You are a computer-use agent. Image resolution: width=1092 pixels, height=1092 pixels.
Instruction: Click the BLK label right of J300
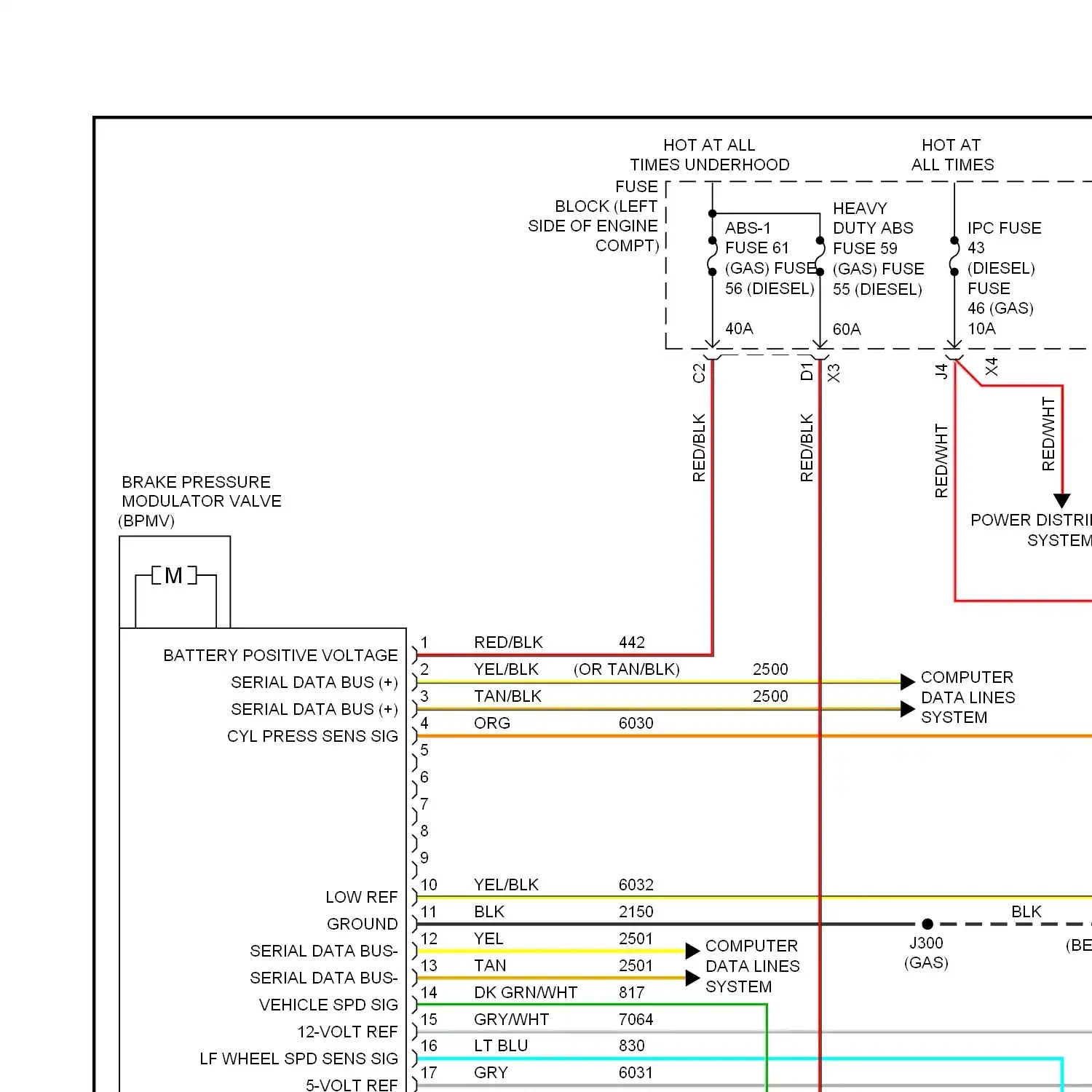[x=1026, y=911]
